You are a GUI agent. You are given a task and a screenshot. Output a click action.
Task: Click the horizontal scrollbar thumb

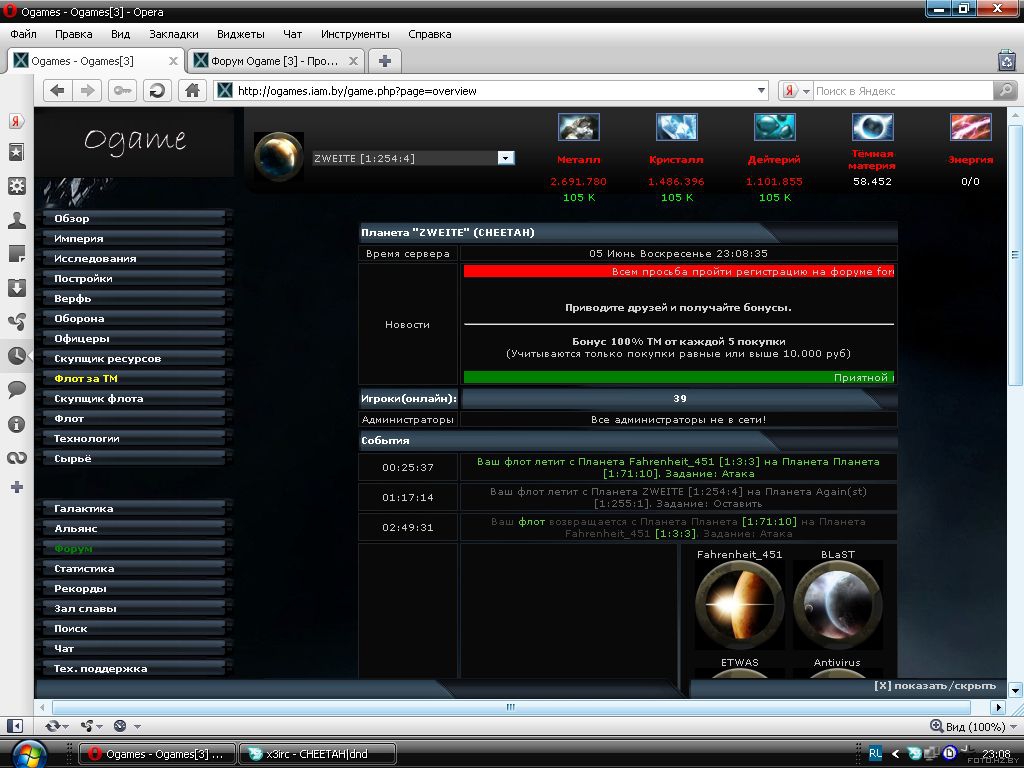pos(511,707)
